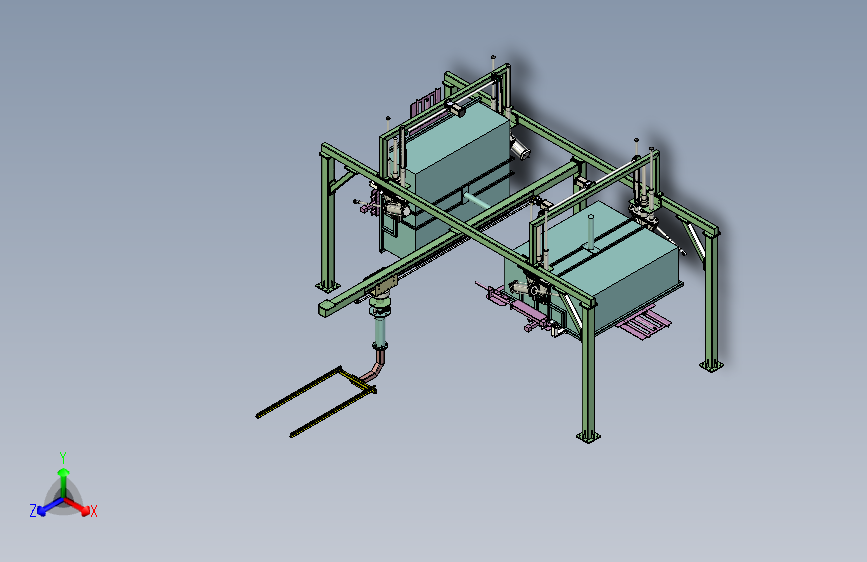Select the front green support leg's base plate
Image resolution: width=867 pixels, height=562 pixels.
[588, 436]
